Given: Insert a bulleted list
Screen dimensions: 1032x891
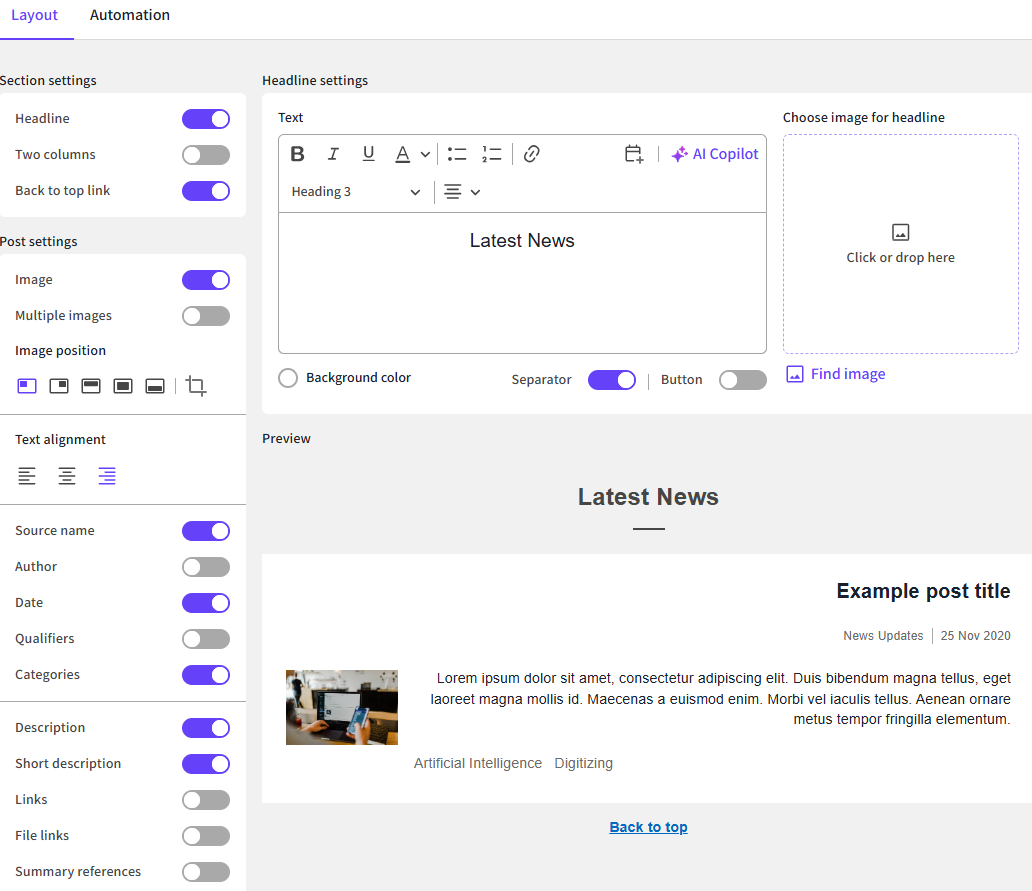Looking at the screenshot, I should [x=457, y=154].
